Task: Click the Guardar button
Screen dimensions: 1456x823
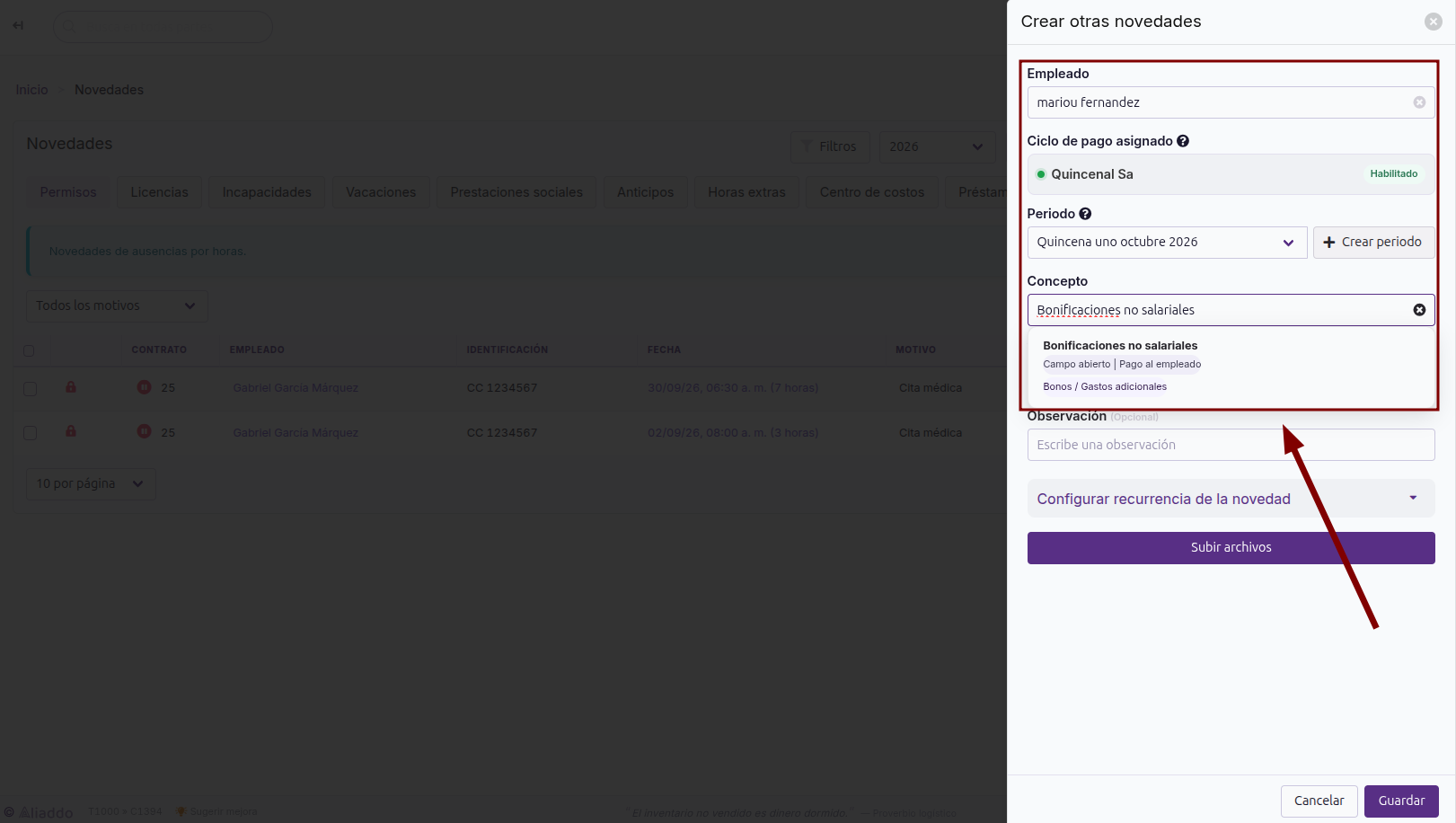Action: tap(1401, 801)
